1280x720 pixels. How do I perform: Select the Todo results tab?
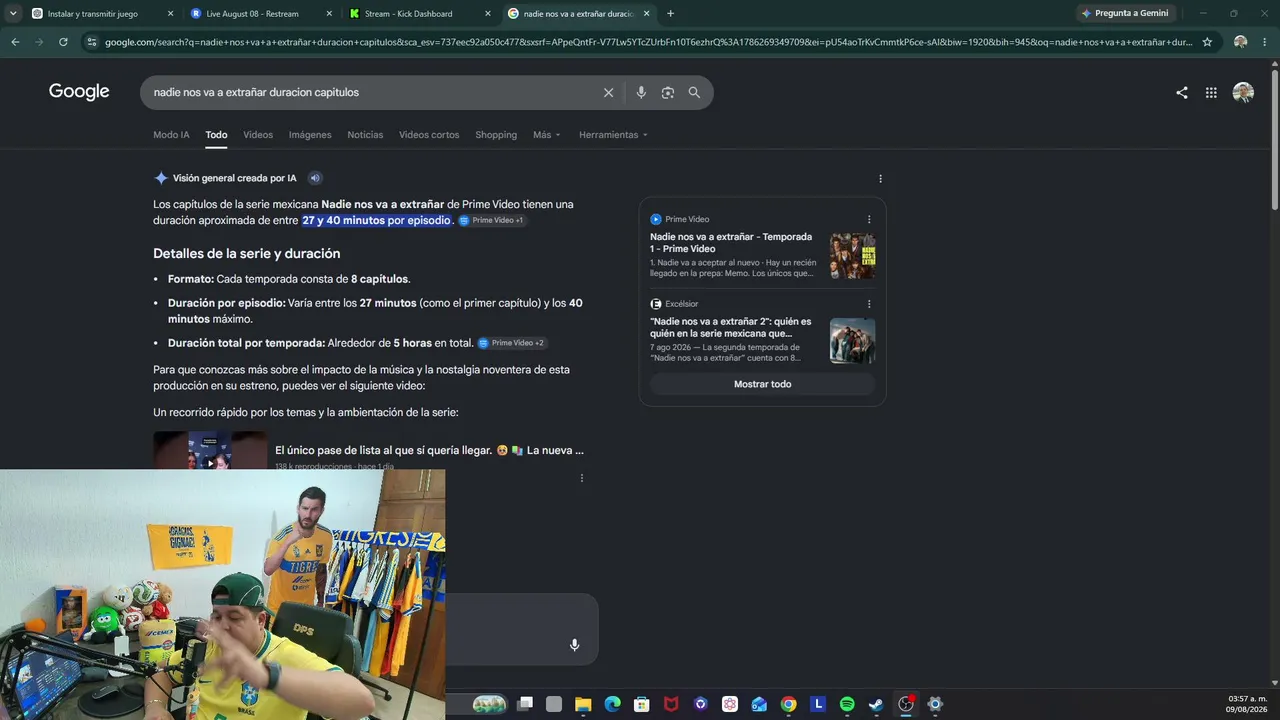(216, 135)
